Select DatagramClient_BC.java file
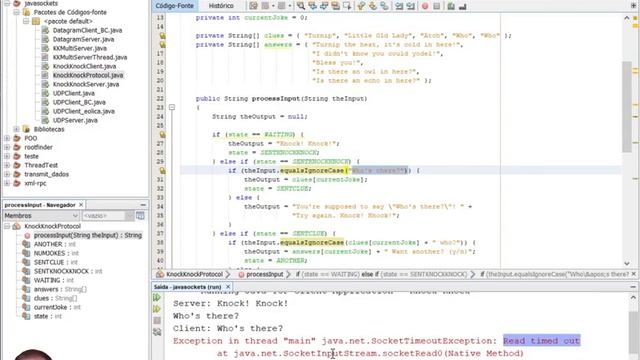The height and width of the screenshot is (360, 640). (87, 31)
